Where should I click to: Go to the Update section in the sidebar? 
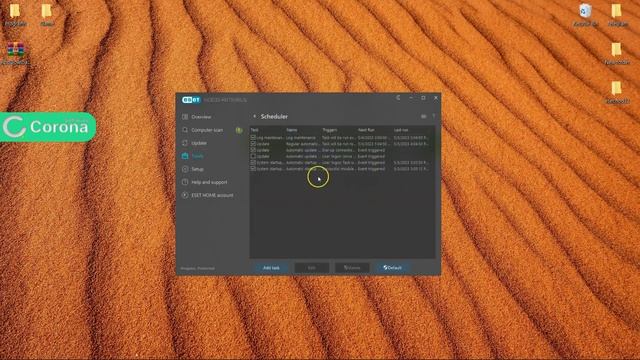point(199,143)
